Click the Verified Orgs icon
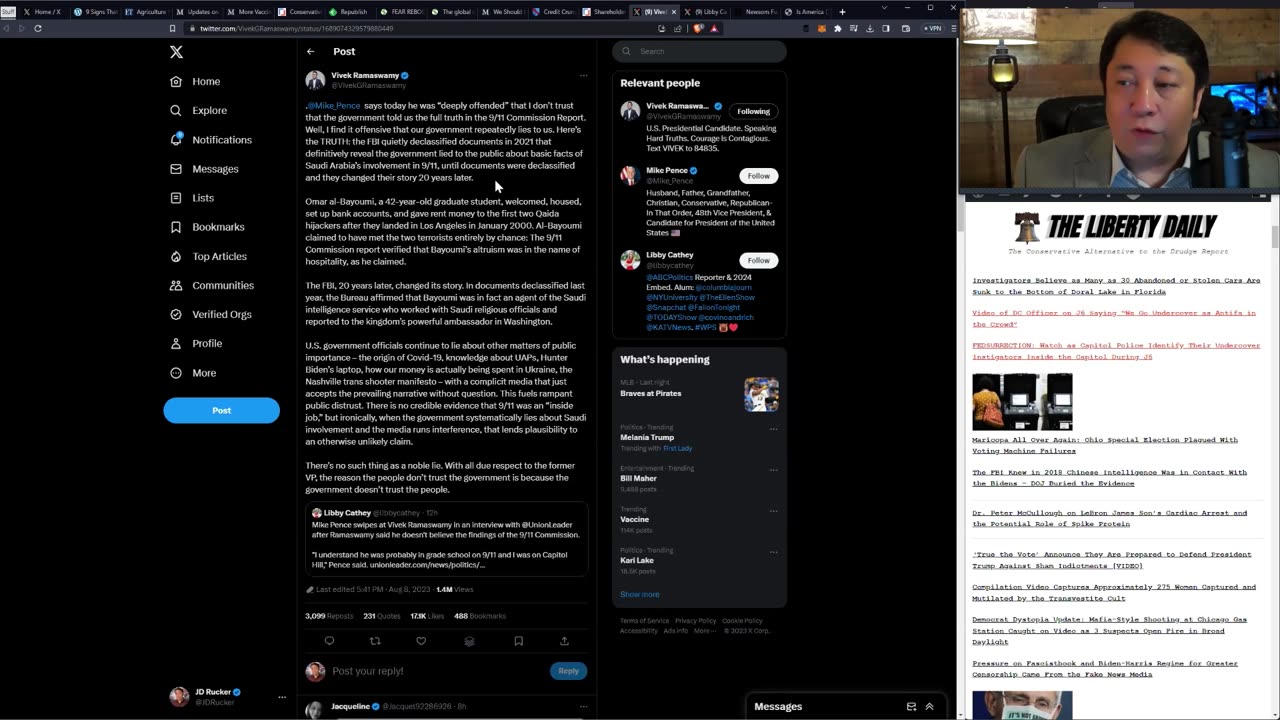Viewport: 1280px width, 720px height. [176, 314]
